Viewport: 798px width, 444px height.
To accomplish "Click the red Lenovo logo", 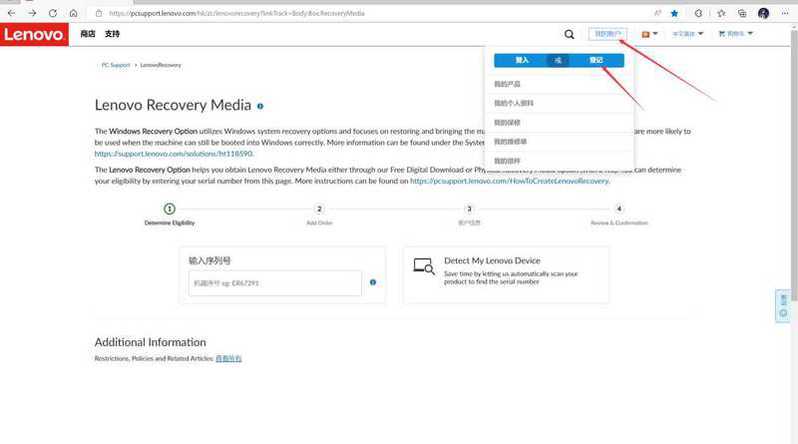I will coord(34,34).
